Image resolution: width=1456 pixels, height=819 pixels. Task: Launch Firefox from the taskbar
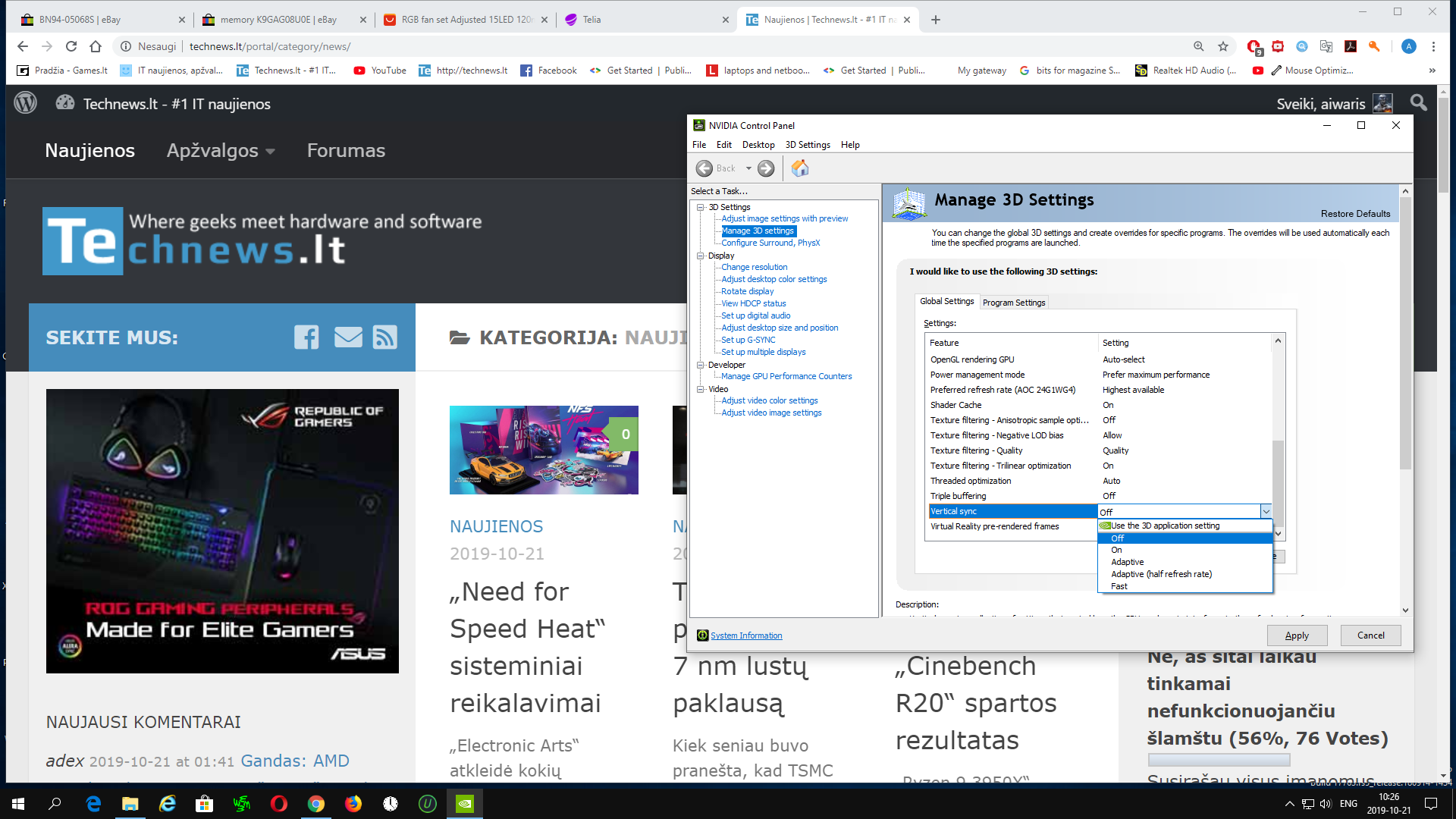coord(353,803)
